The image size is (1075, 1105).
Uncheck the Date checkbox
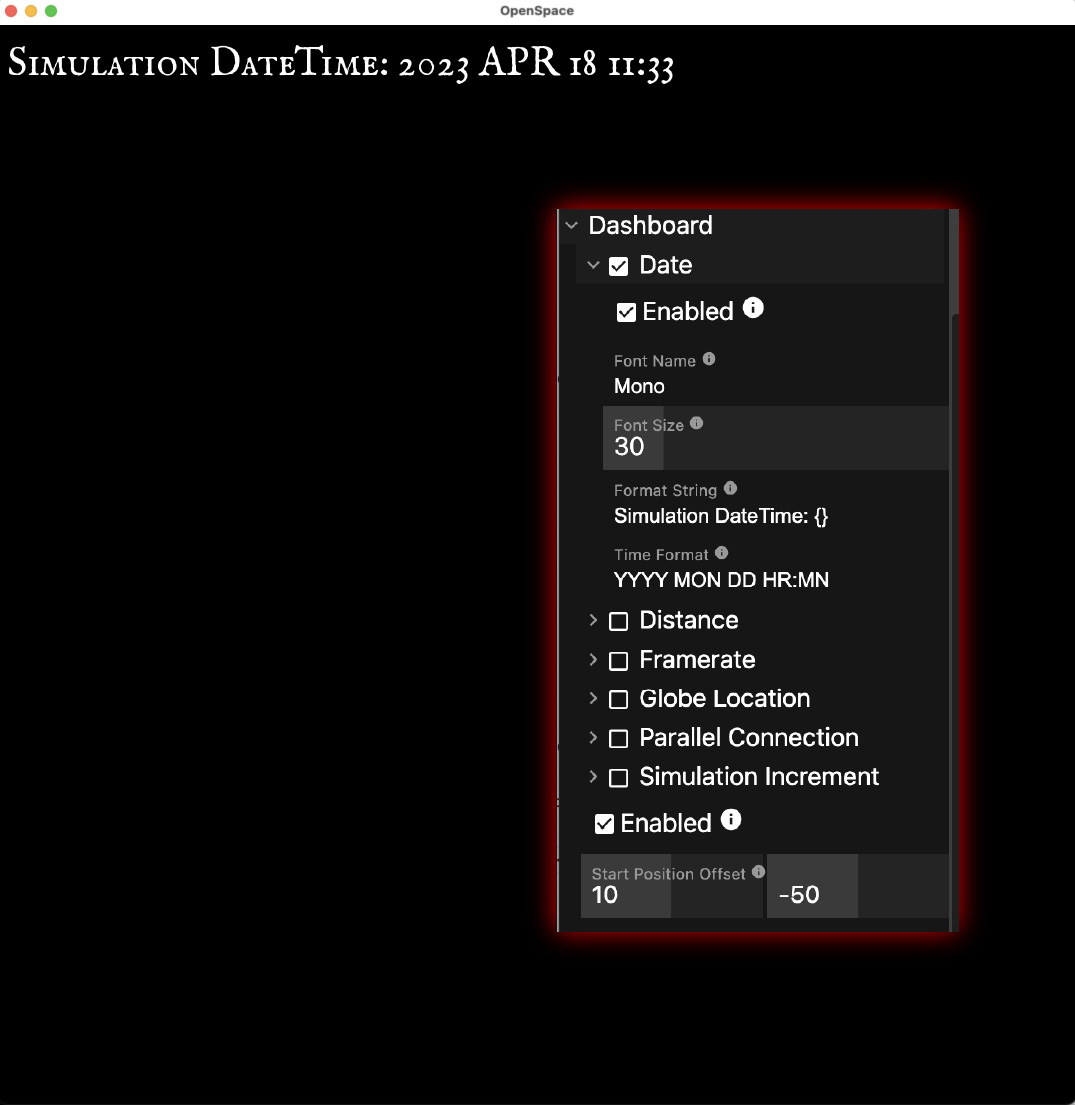pyautogui.click(x=619, y=266)
